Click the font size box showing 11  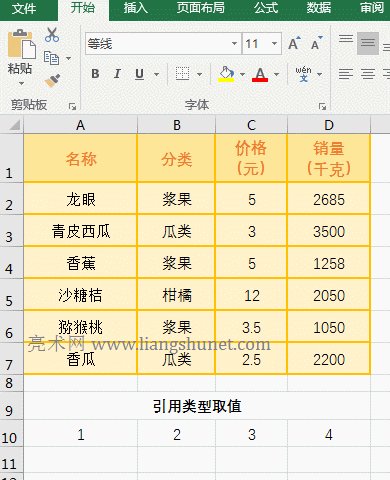[x=262, y=43]
